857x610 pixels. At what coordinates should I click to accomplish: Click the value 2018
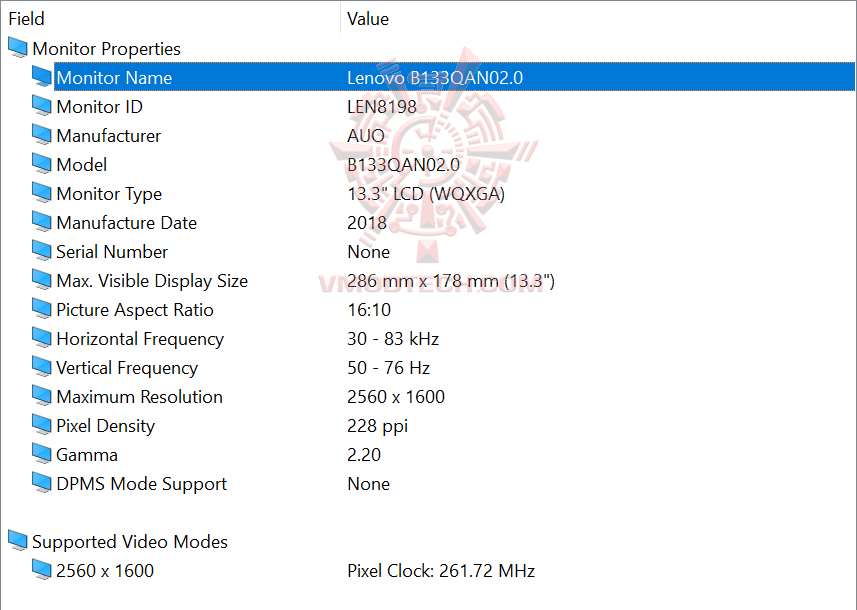367,222
